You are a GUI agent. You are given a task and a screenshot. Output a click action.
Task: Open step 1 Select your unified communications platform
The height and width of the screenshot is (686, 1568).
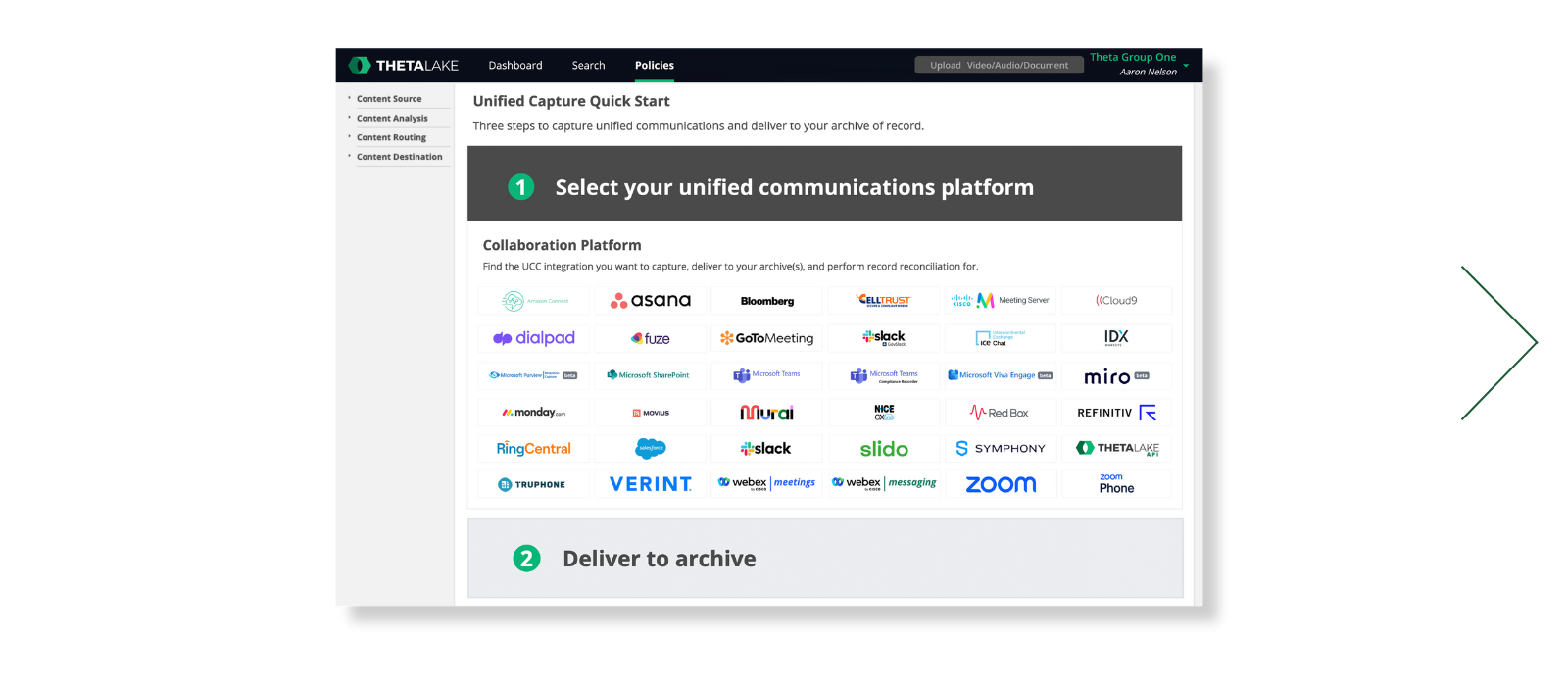point(824,184)
